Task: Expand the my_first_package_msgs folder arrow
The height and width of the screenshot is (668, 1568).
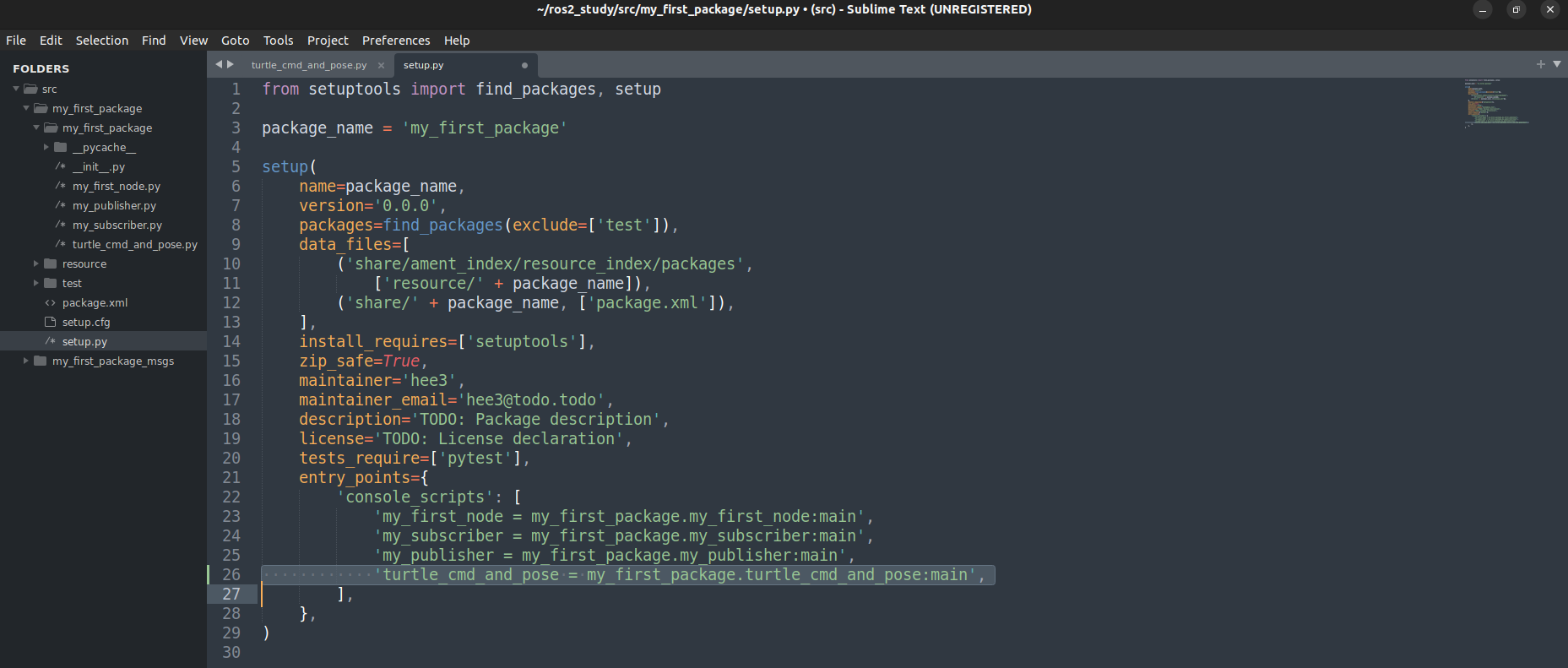Action: point(26,361)
